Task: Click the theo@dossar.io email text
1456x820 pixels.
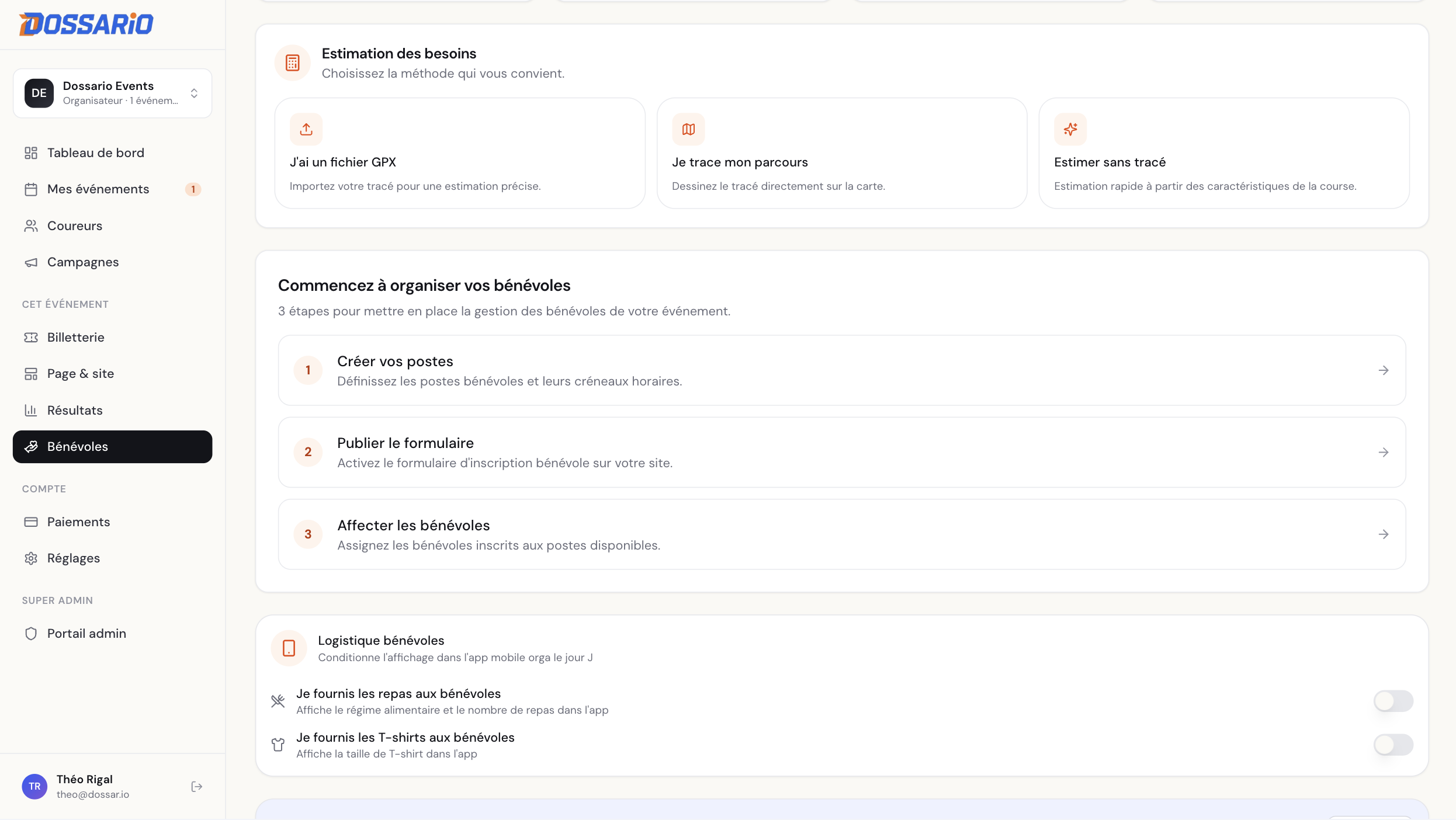Action: click(93, 795)
